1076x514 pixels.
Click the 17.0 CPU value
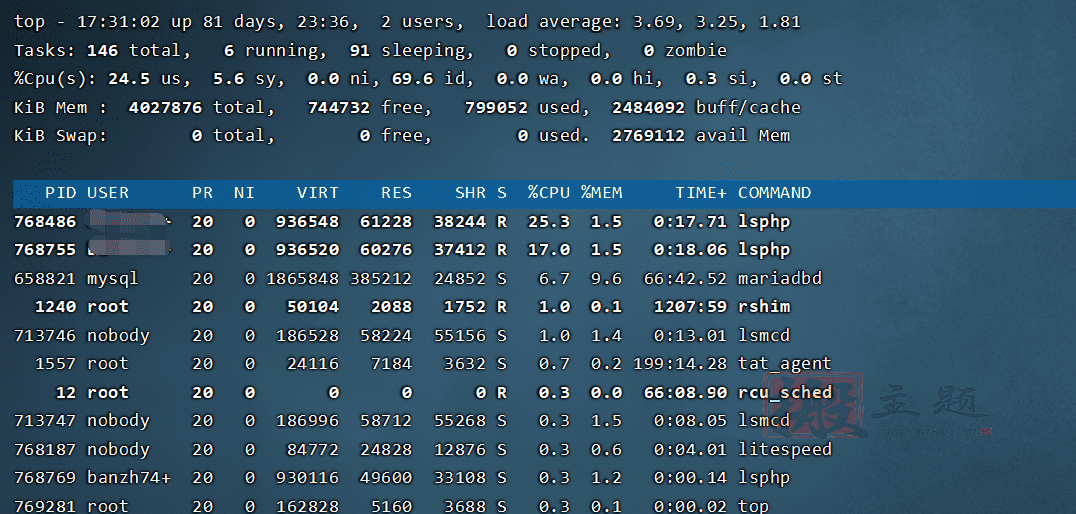pos(549,250)
